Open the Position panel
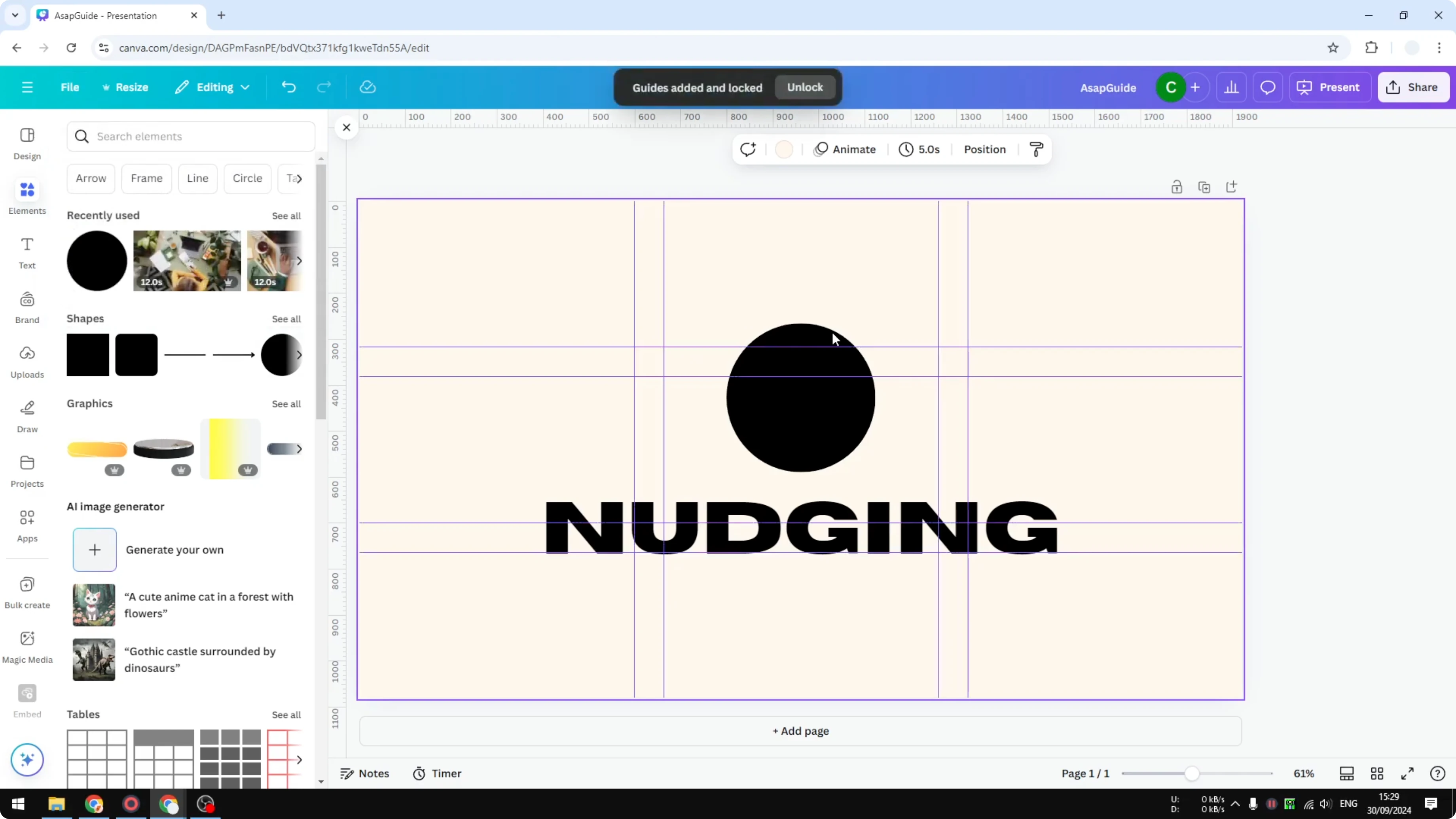 (985, 149)
